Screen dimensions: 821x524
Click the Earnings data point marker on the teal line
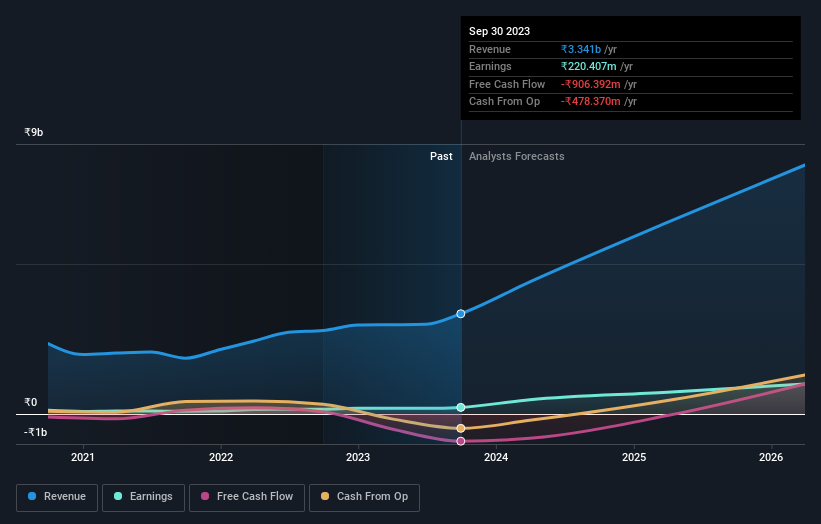tap(461, 407)
